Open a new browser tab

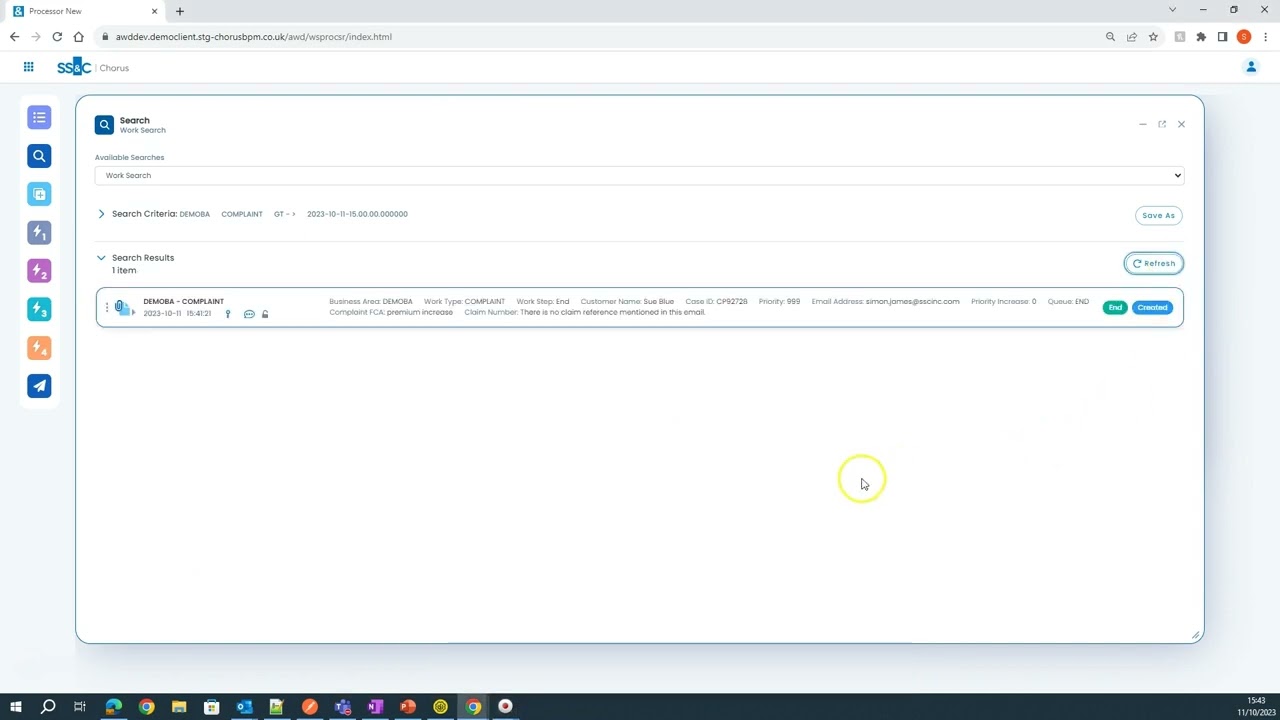[x=180, y=11]
